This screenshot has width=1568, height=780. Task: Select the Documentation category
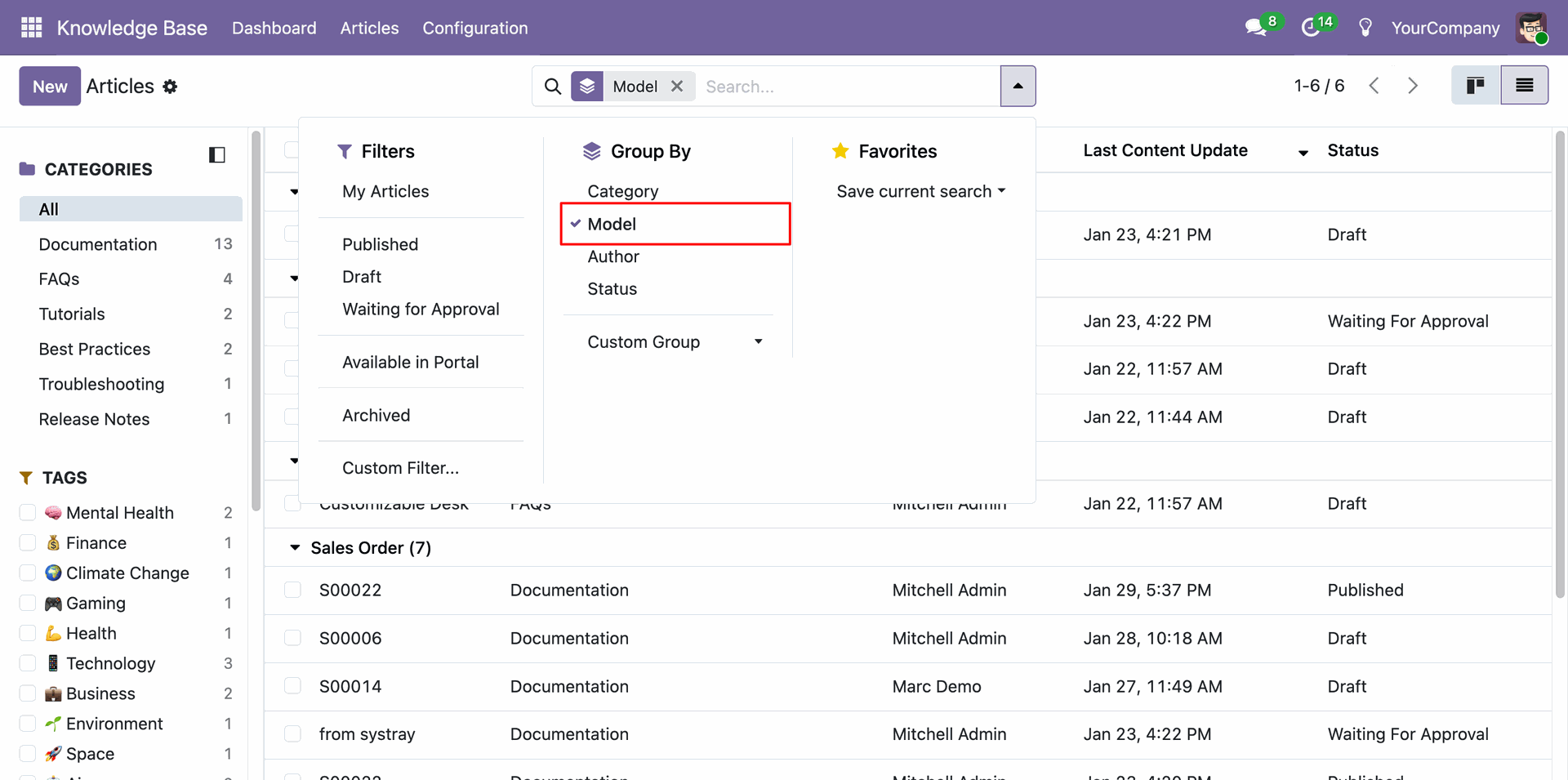click(x=98, y=244)
